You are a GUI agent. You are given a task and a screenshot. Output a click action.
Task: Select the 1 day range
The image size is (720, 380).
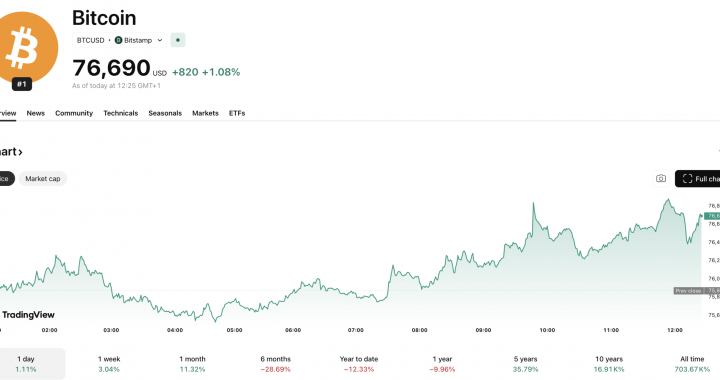[32, 364]
